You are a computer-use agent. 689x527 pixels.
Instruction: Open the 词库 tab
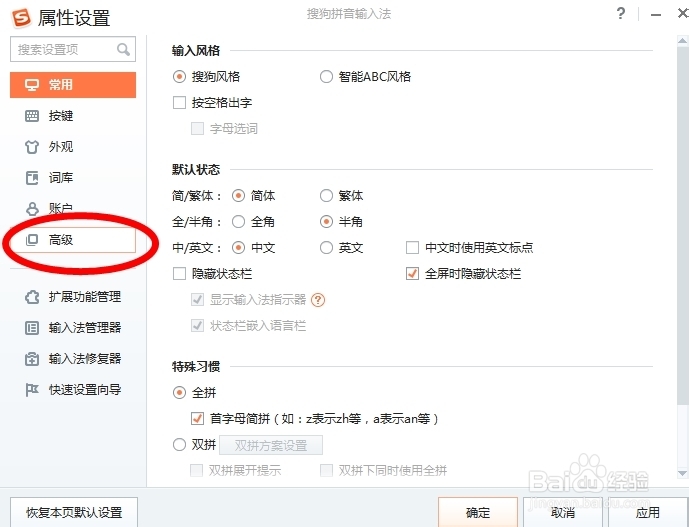[73, 178]
